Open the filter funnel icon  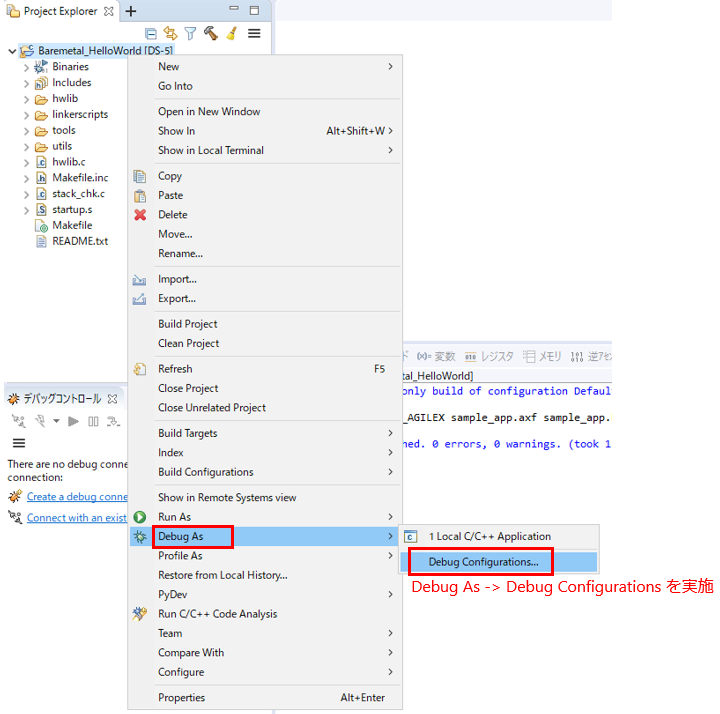point(190,33)
